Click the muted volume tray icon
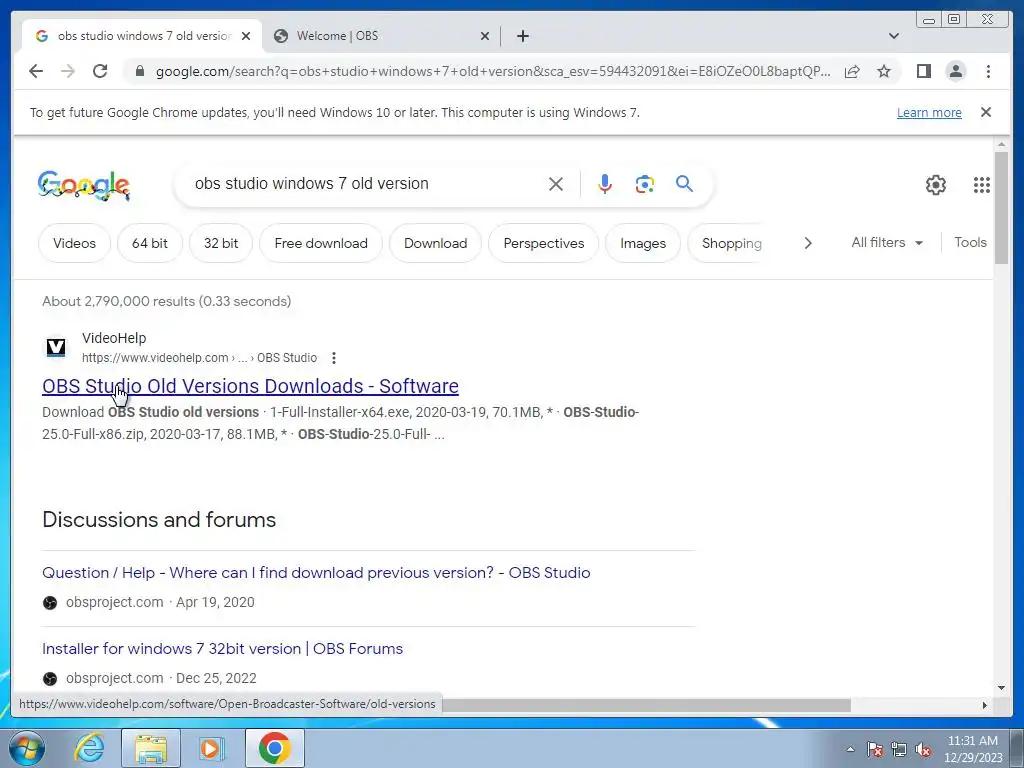 [x=923, y=750]
